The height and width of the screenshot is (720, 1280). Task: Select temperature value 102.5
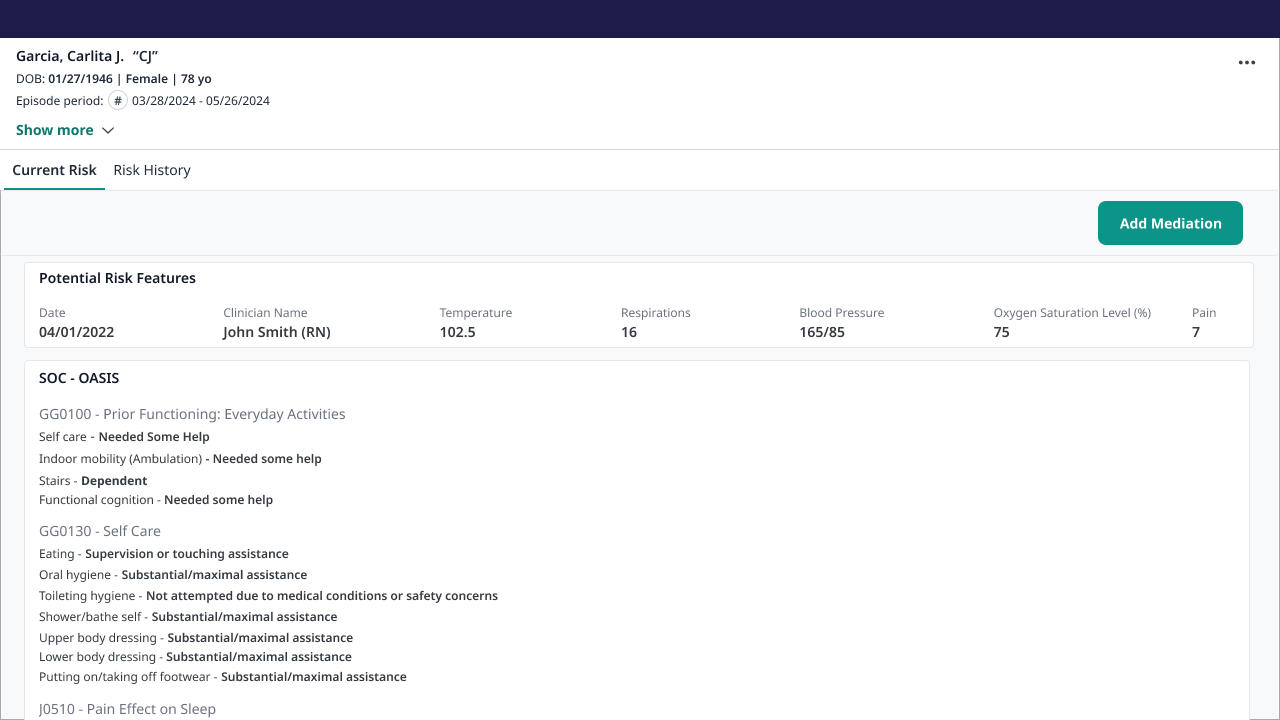[x=457, y=332]
